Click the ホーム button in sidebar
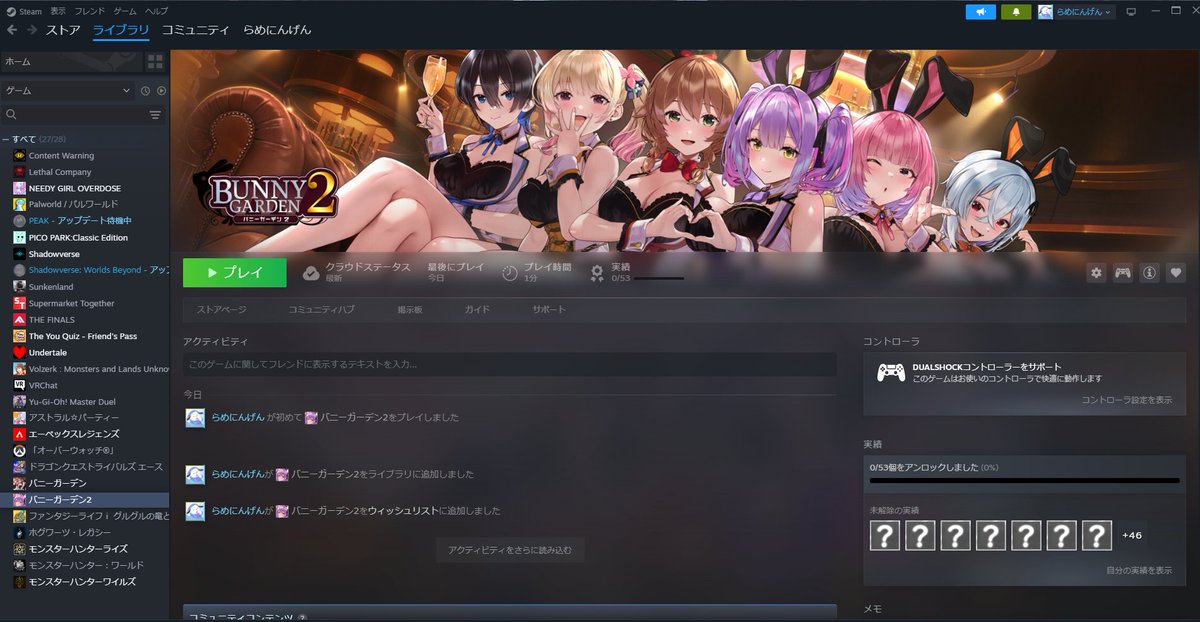Screen dimensions: 1200x622 pyautogui.click(x=72, y=62)
